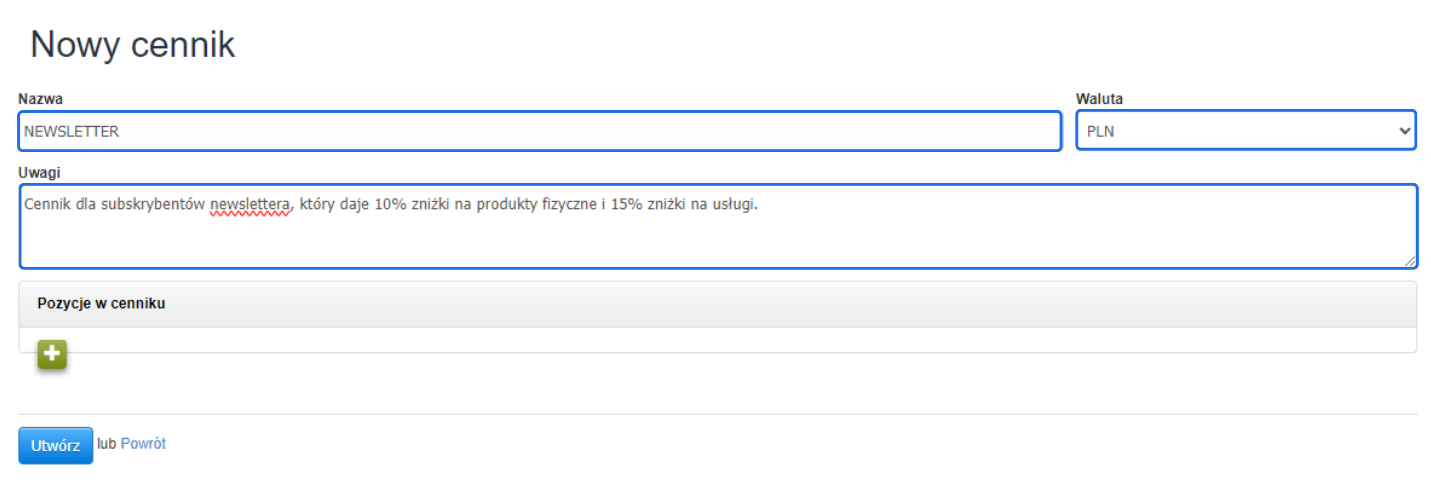
Task: Click the Waluta field label
Action: 1099,99
